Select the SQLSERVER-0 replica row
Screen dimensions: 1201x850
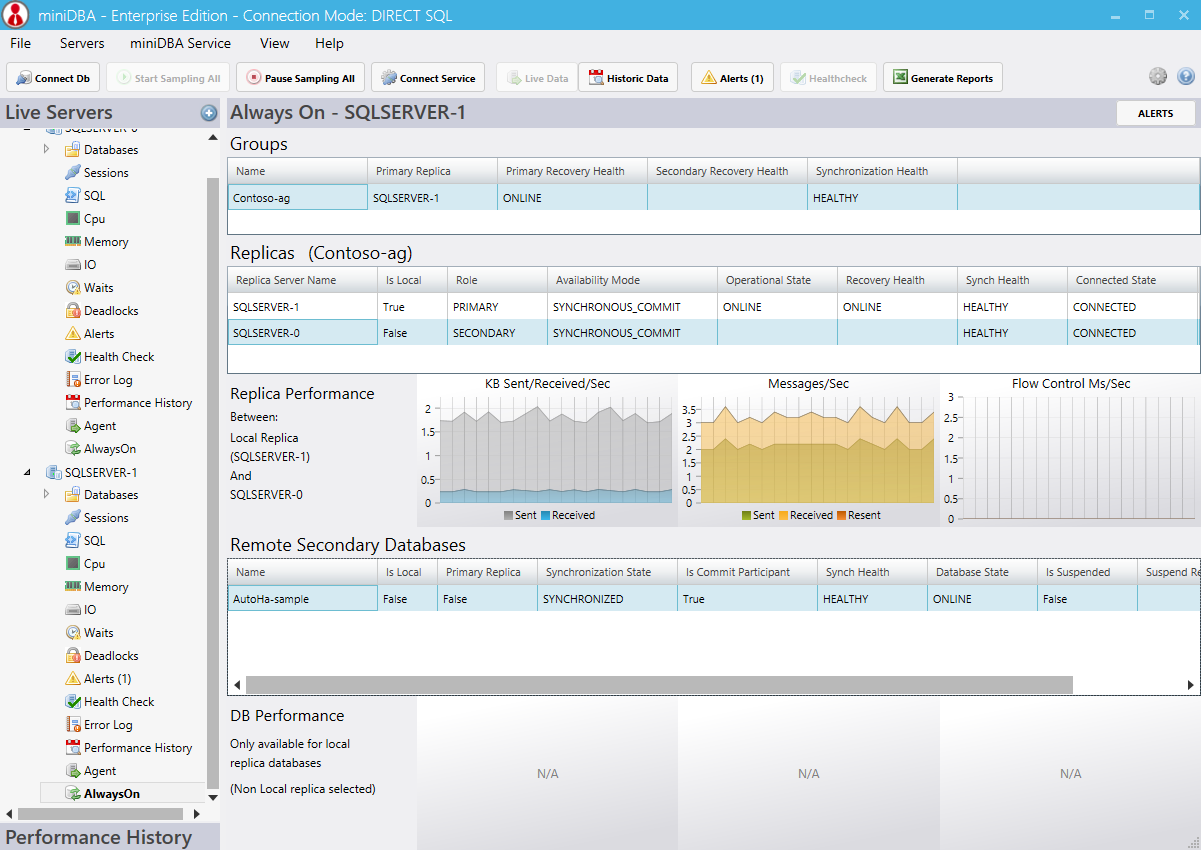pyautogui.click(x=713, y=333)
